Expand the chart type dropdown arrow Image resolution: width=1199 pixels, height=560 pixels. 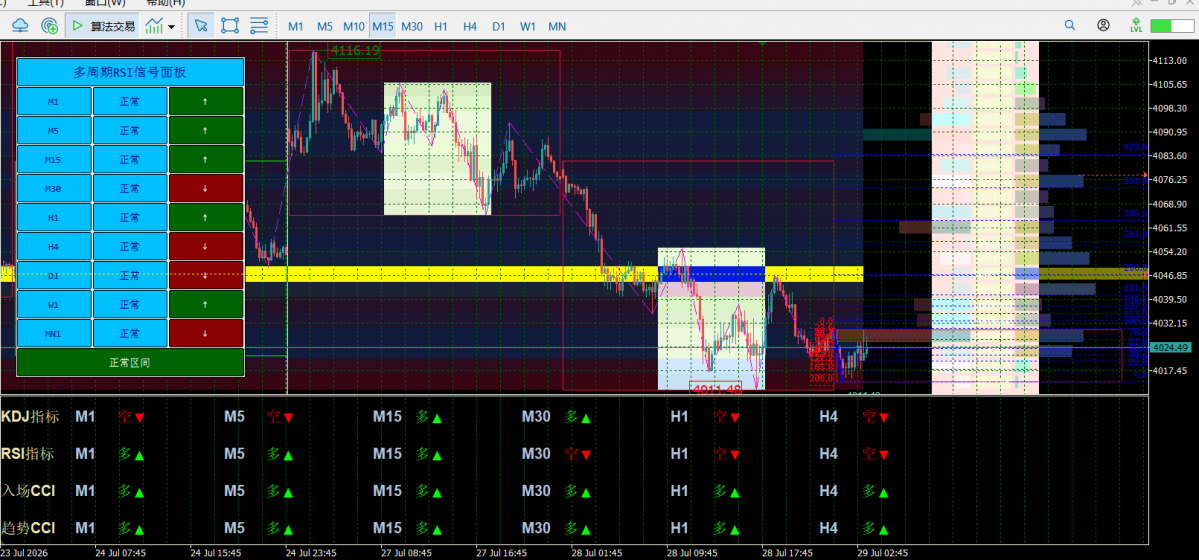(171, 27)
